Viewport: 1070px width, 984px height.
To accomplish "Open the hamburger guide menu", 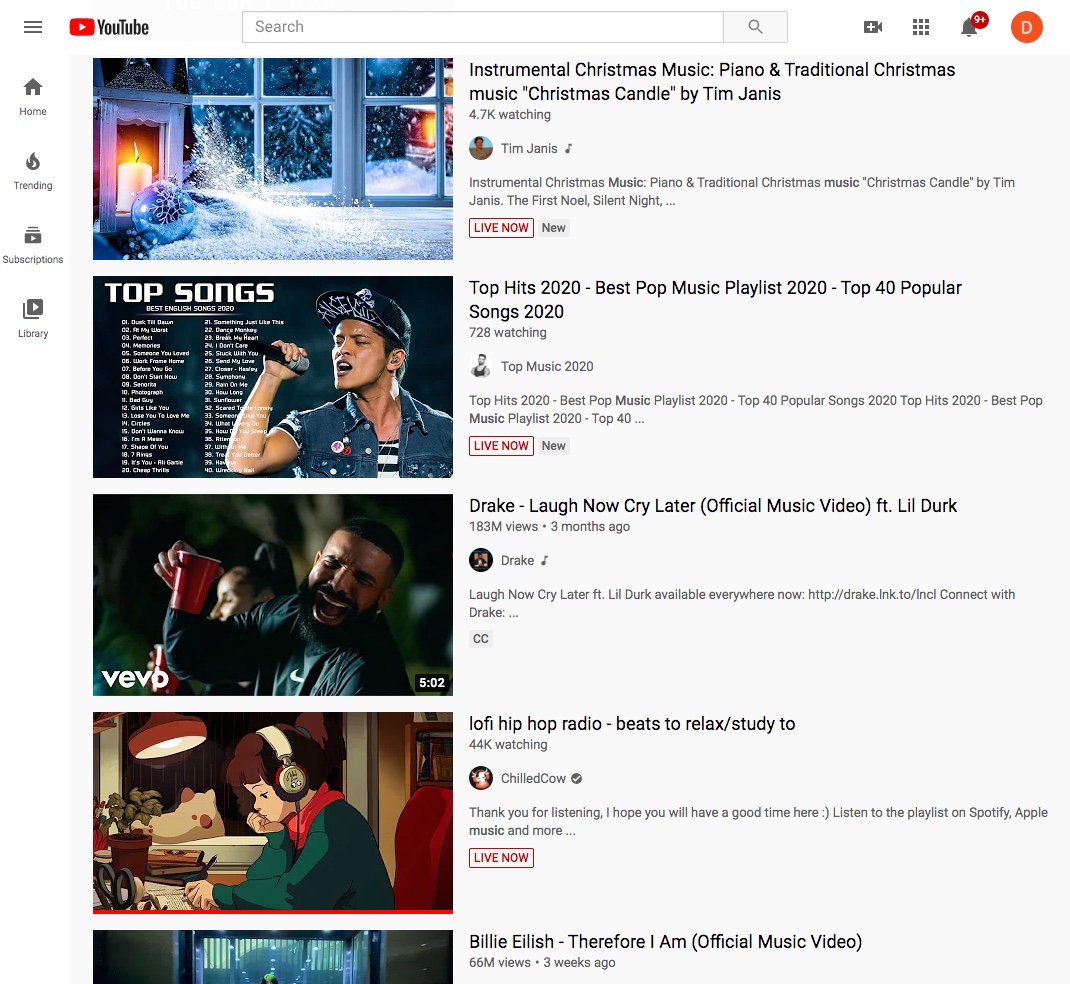I will 33,27.
